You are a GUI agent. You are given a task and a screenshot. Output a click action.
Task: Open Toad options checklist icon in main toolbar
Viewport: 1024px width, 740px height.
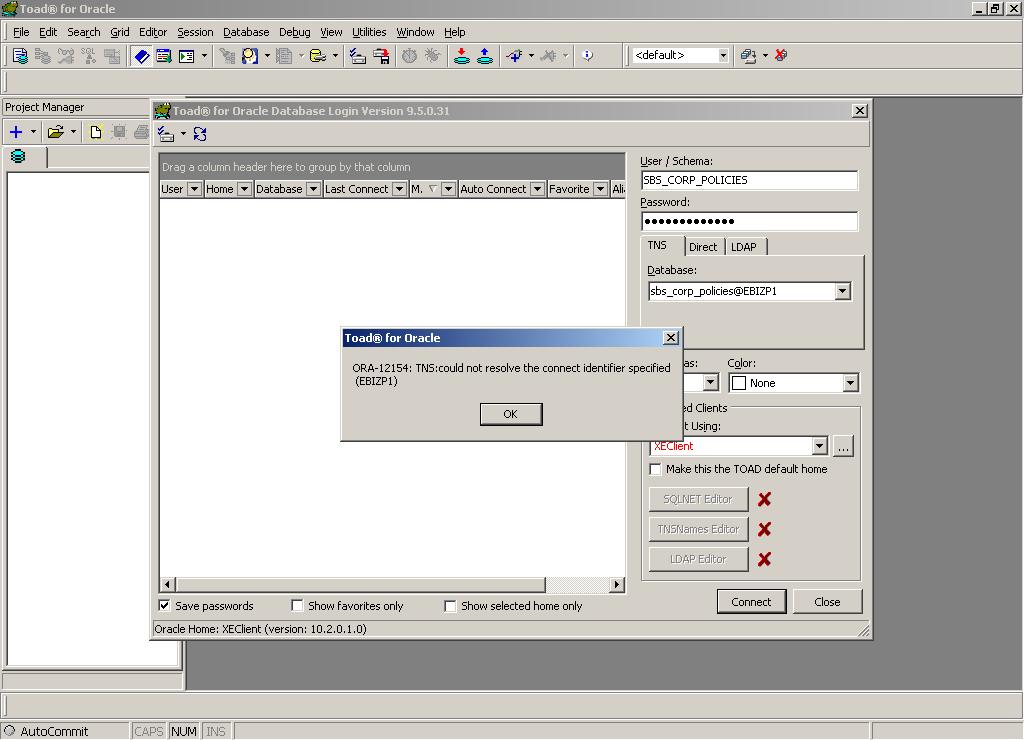357,56
